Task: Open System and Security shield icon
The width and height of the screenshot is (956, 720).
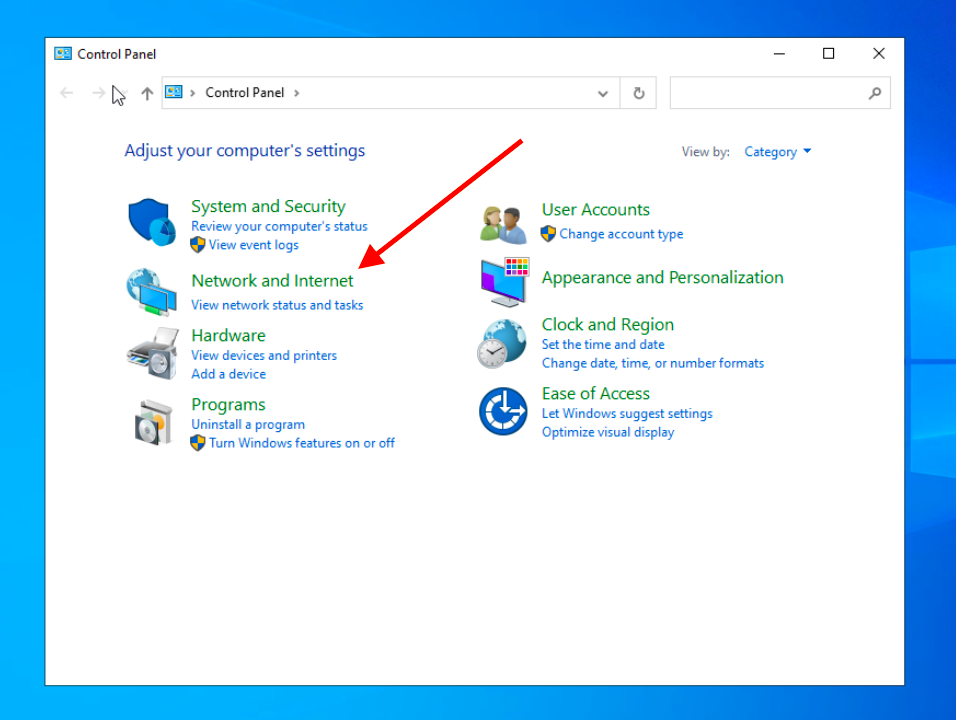Action: coord(152,222)
